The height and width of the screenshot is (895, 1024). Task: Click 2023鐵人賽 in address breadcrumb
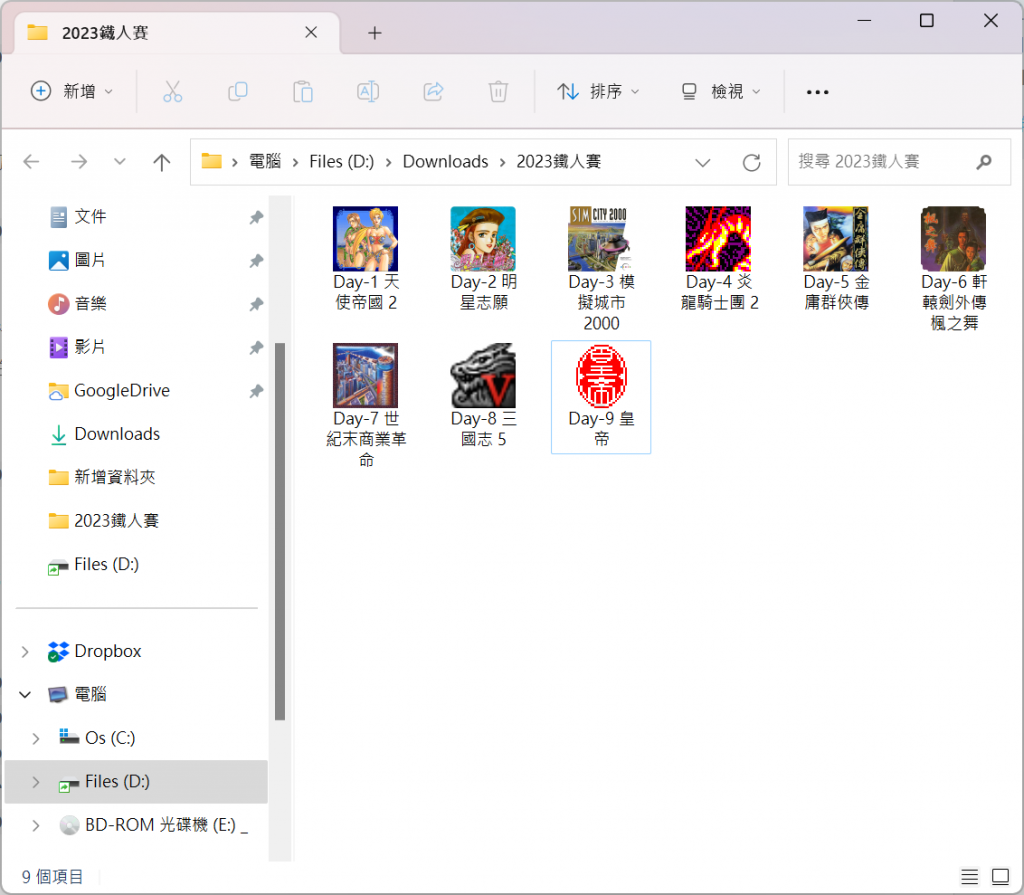558,161
